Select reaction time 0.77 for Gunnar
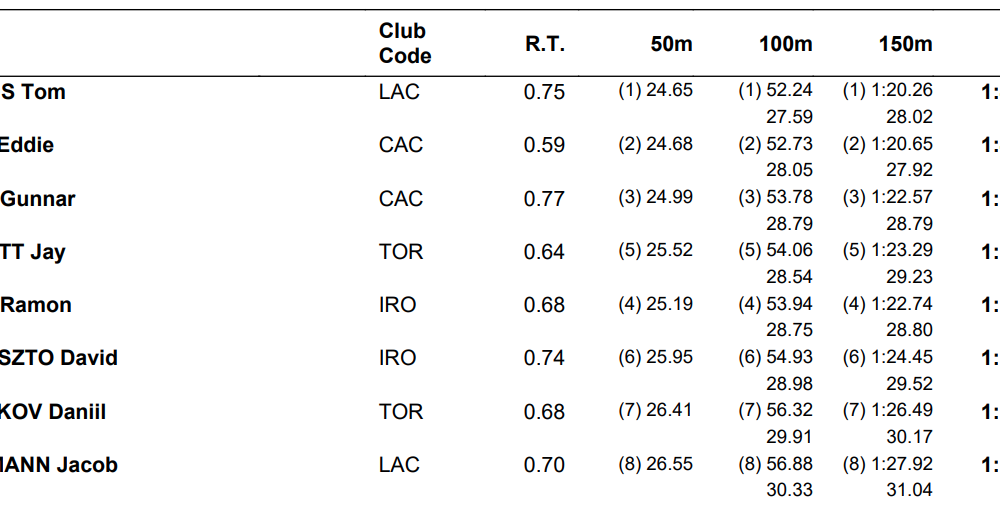The width and height of the screenshot is (1000, 506). (544, 199)
